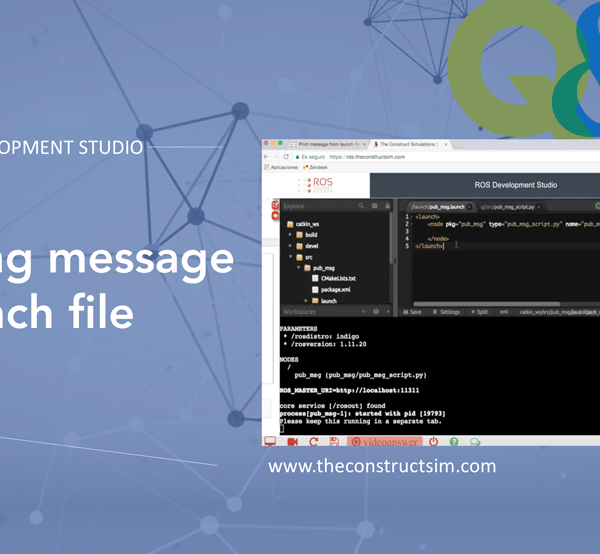Click the catkin_ws folder icon
The image size is (600, 554).
[x=290, y=224]
